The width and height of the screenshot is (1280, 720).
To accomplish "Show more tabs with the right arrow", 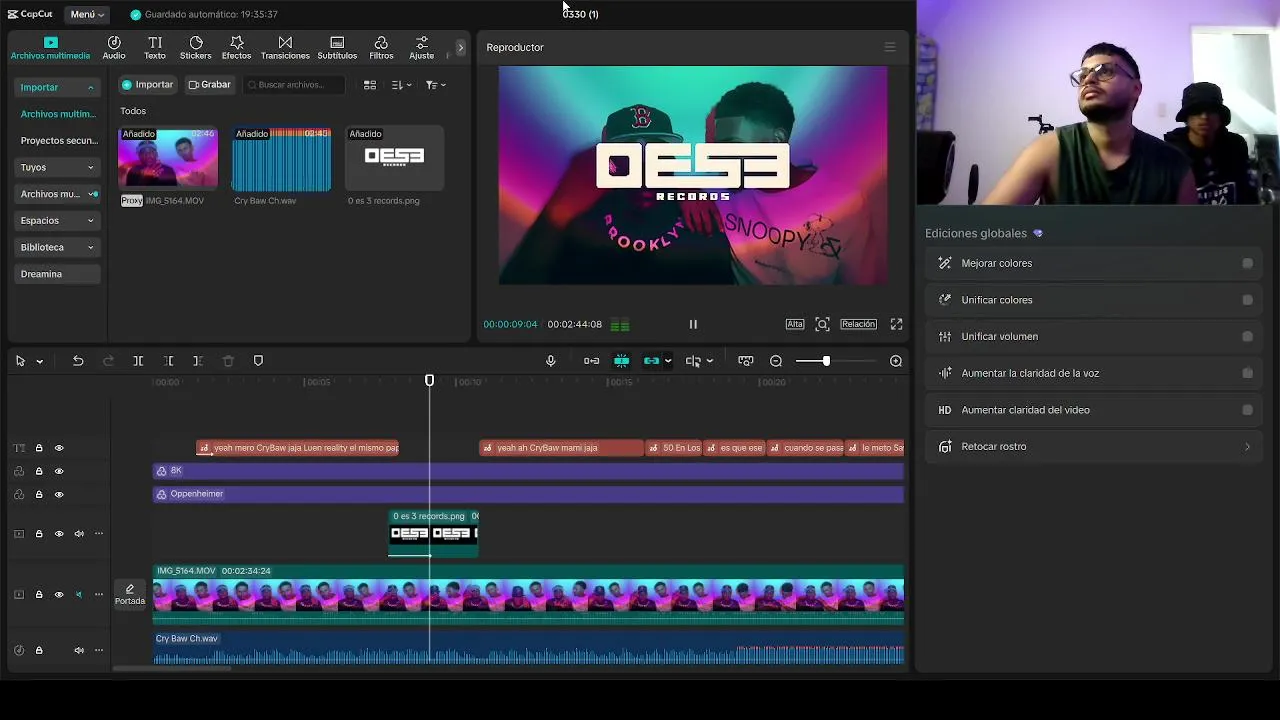I will tap(460, 47).
